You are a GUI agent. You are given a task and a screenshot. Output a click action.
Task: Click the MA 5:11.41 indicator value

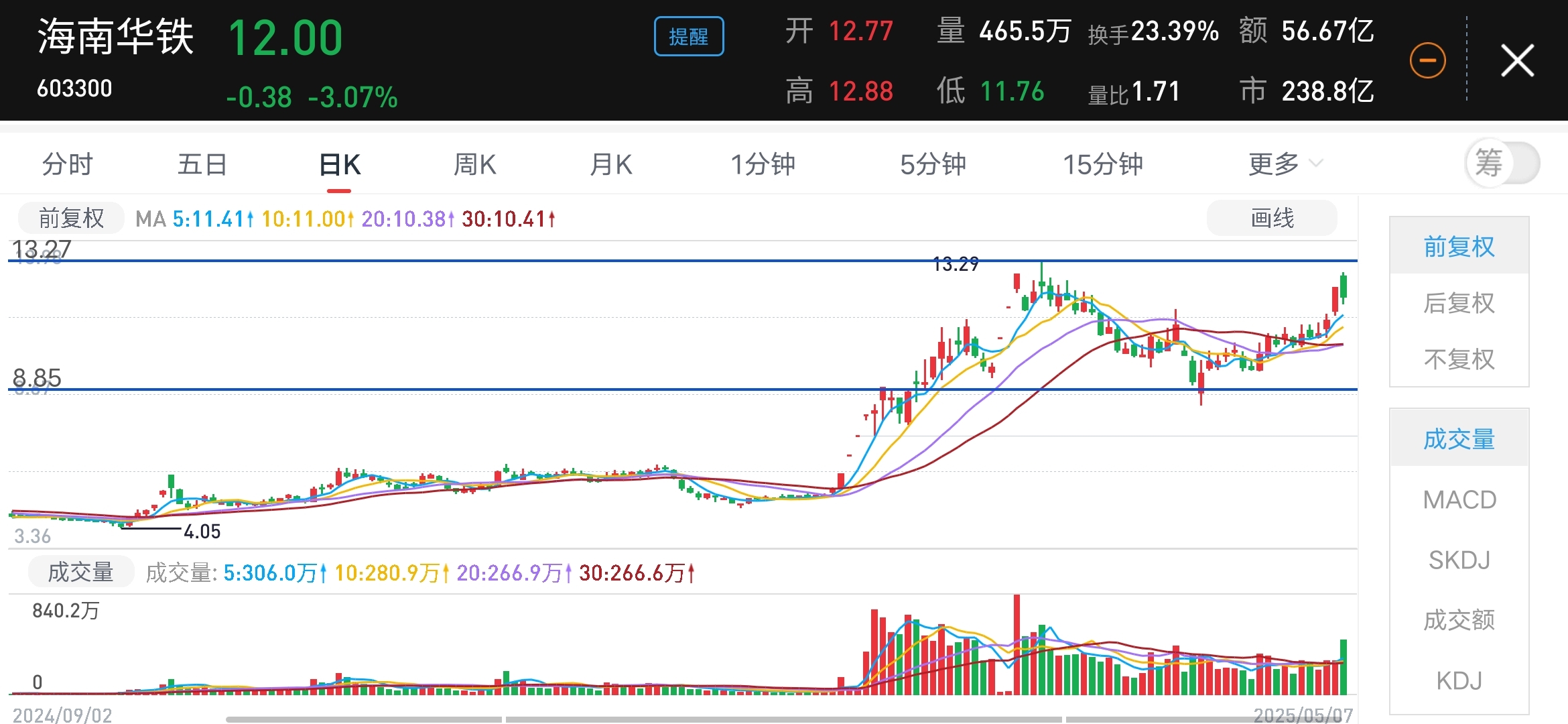(x=213, y=219)
